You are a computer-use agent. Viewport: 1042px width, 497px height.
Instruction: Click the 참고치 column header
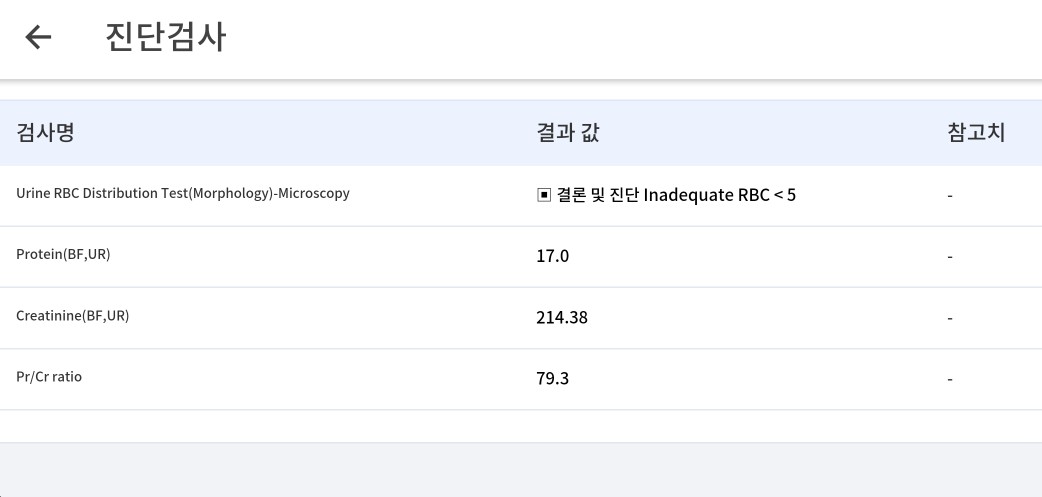[976, 133]
